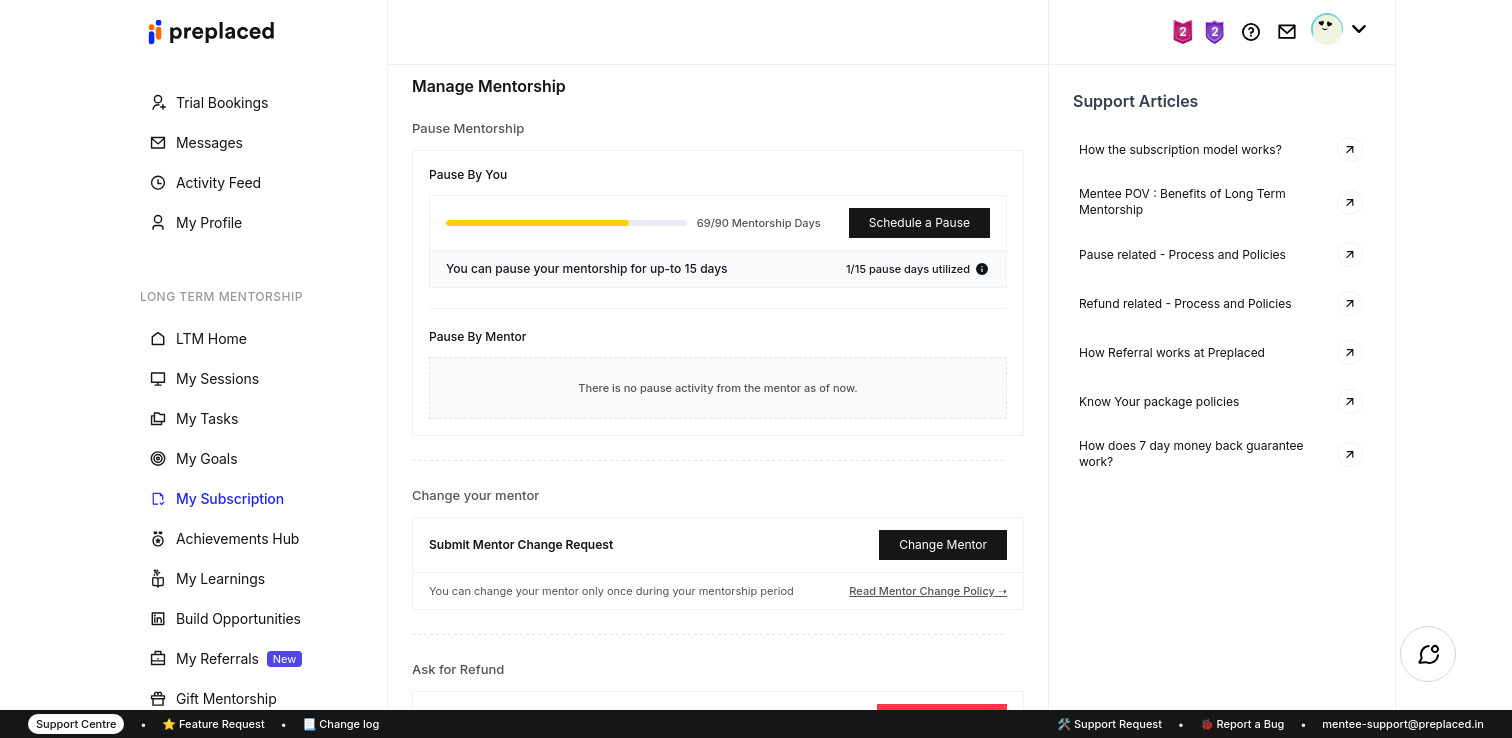Click the Preplaced logo
This screenshot has width=1512, height=738.
pos(211,32)
